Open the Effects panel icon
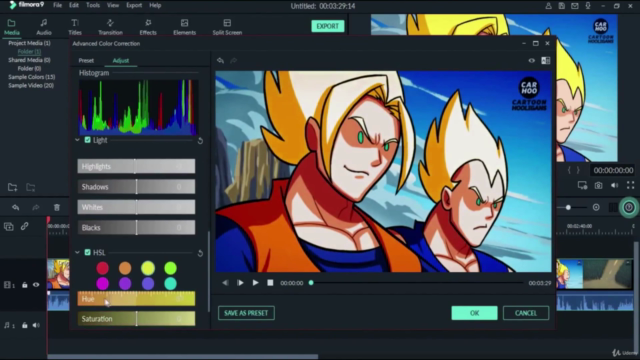Viewport: 640px width, 360px height. click(148, 23)
